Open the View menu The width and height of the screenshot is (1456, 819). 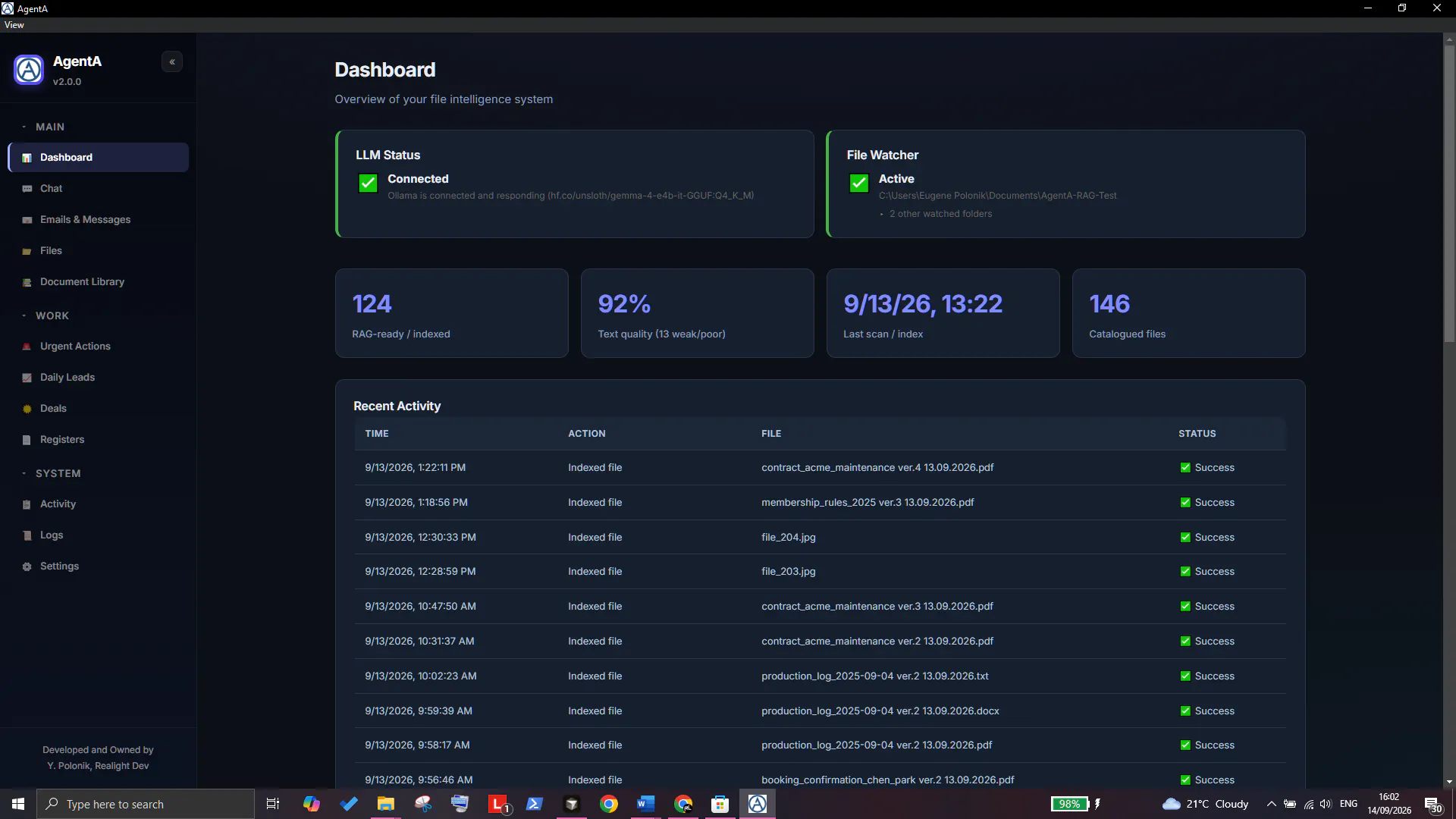coord(14,25)
